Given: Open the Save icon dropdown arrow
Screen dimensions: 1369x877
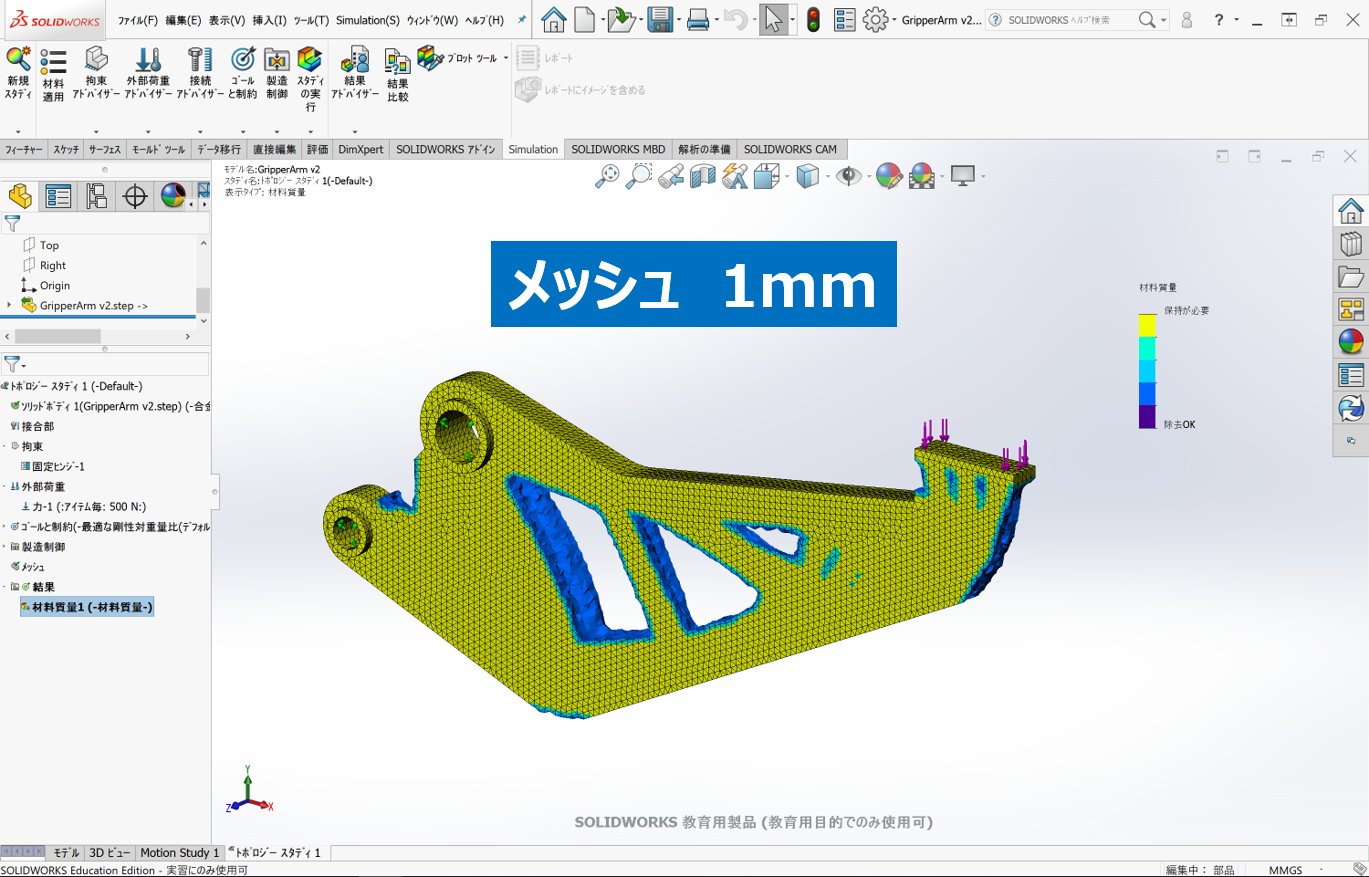Looking at the screenshot, I should pyautogui.click(x=678, y=20).
